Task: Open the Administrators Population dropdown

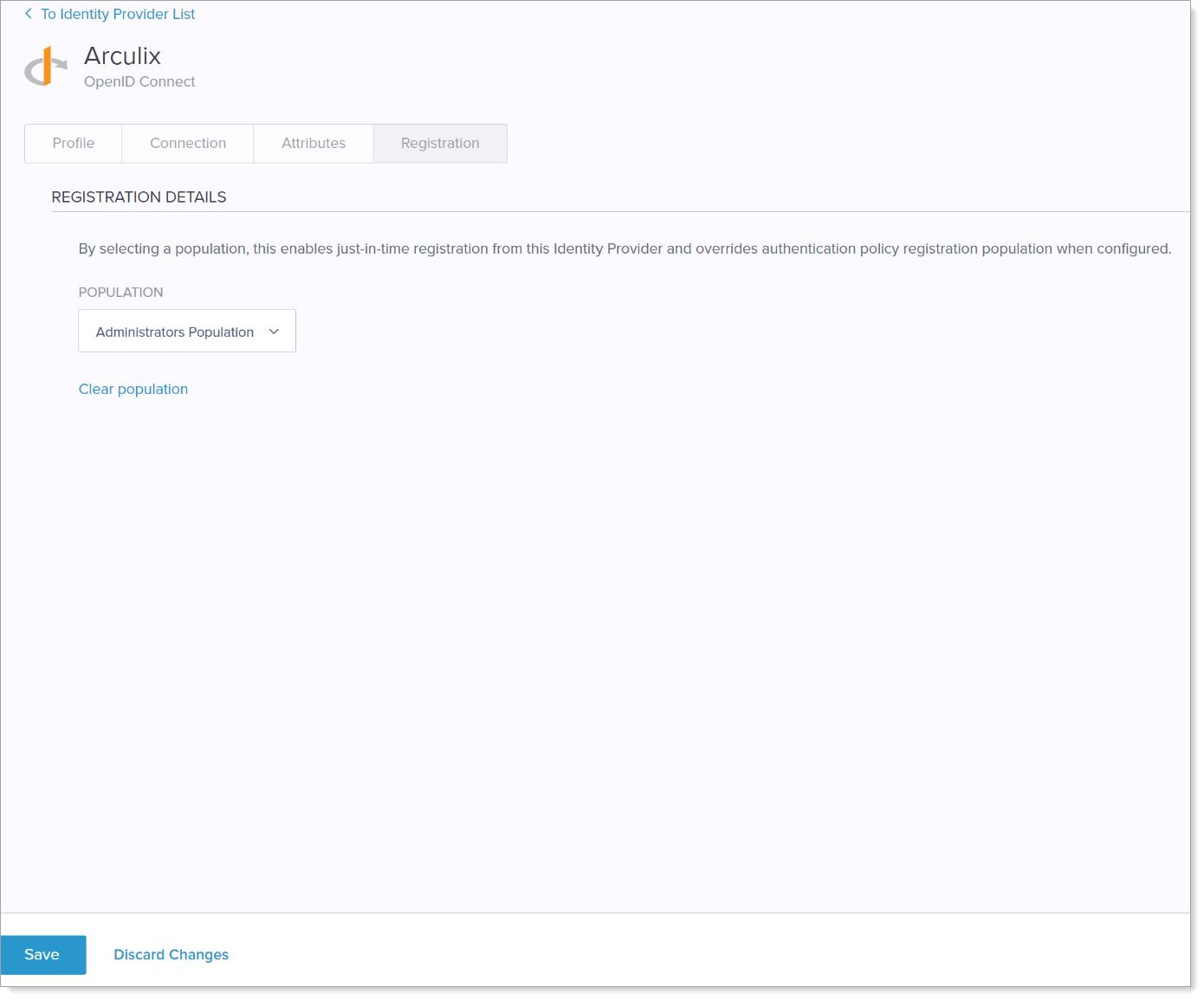Action: 187,331
